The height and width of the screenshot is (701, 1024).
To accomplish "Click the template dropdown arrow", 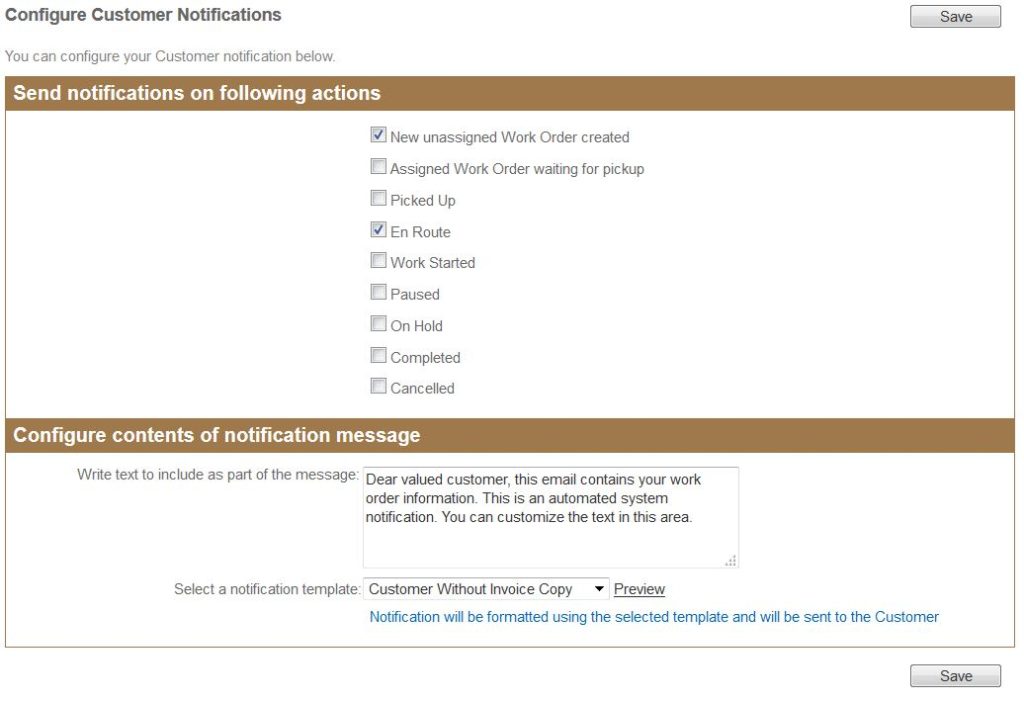I will (599, 589).
